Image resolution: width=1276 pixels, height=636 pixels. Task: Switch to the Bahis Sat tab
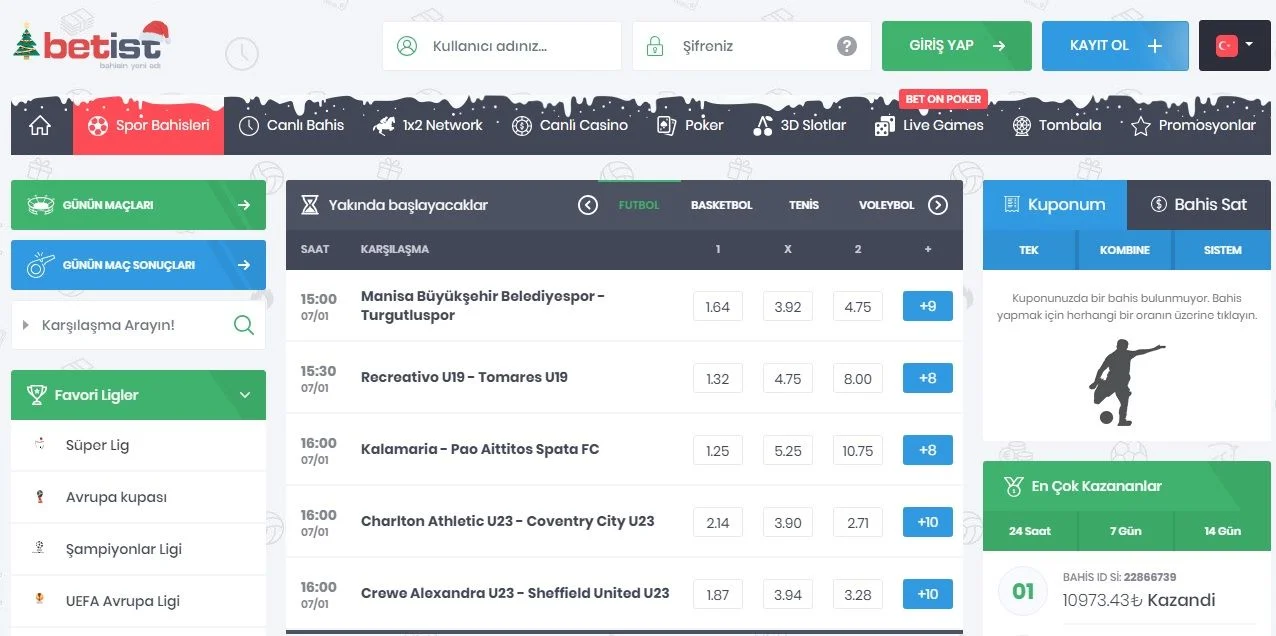pos(1199,204)
